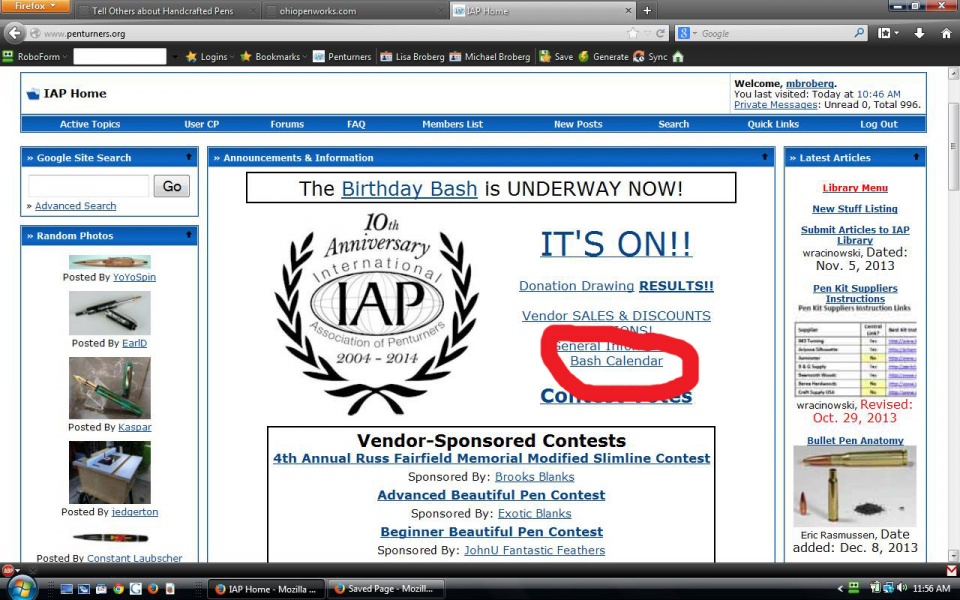960x600 pixels.
Task: Open New Posts in the navigation bar
Action: [x=578, y=124]
